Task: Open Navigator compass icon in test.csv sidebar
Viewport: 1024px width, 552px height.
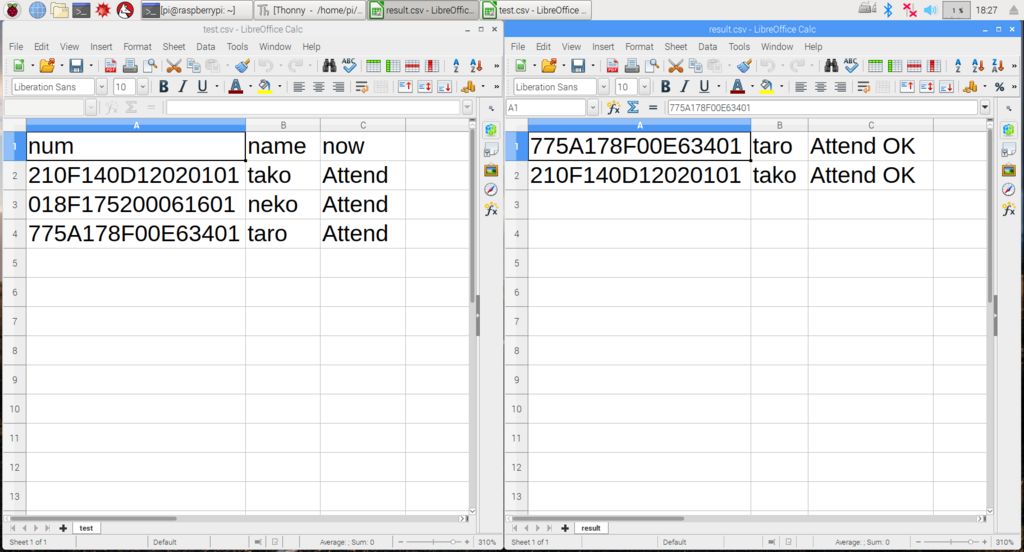Action: [491, 189]
